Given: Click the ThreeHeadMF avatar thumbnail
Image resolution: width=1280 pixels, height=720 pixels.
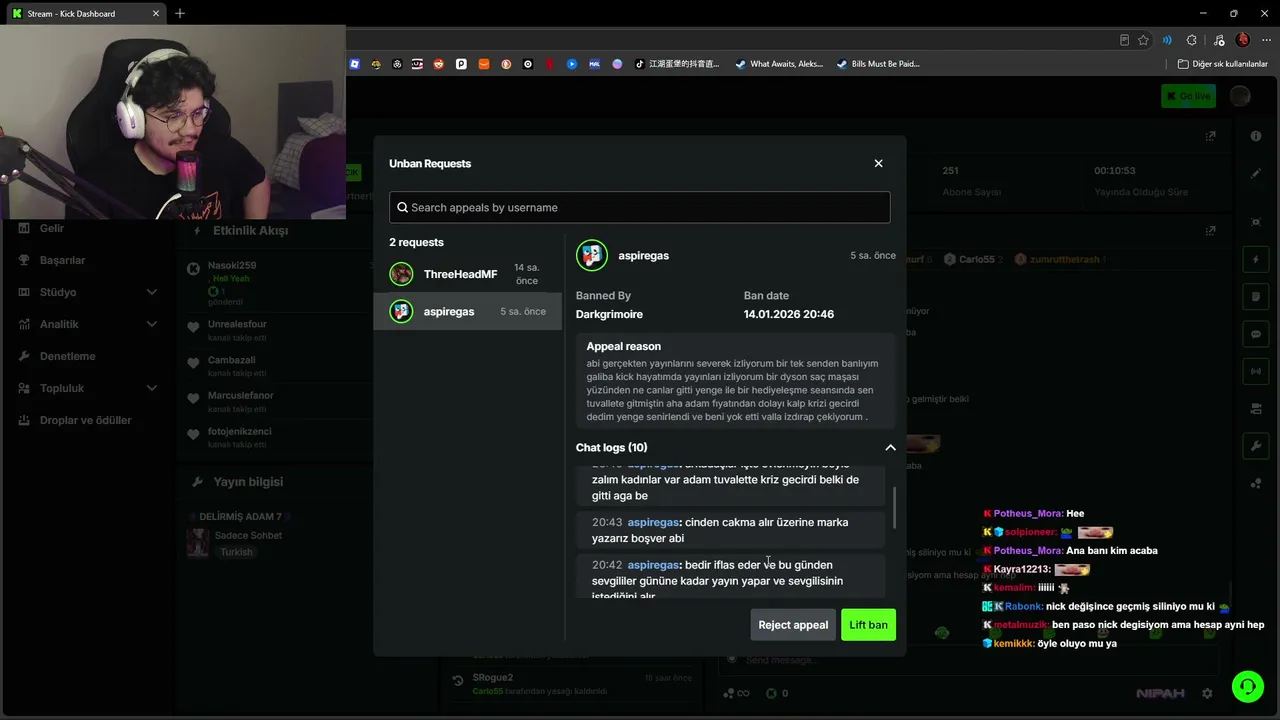Looking at the screenshot, I should (x=401, y=274).
